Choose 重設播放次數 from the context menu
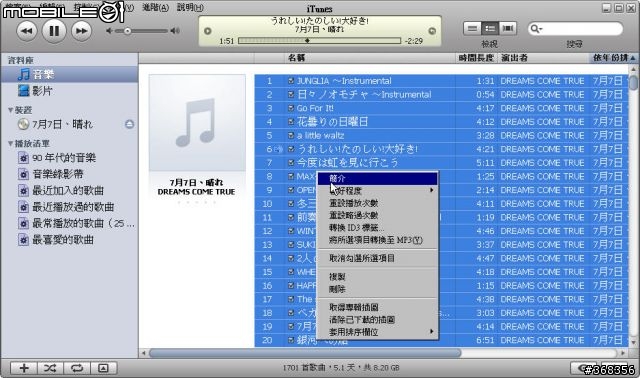The width and height of the screenshot is (640, 378). [378, 203]
